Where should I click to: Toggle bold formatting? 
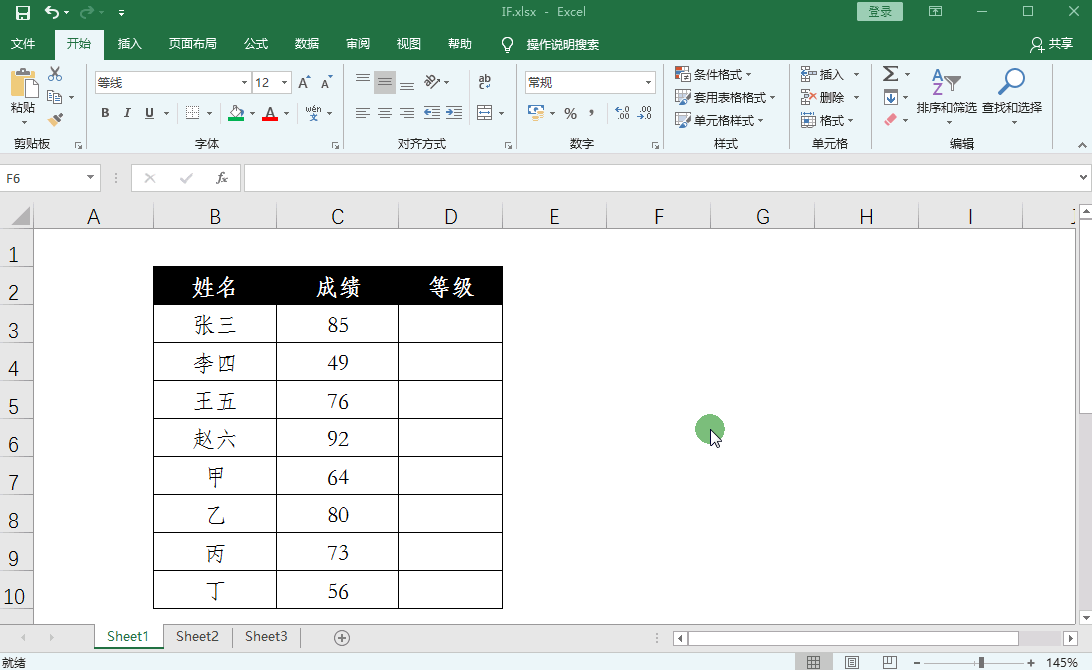coord(105,113)
